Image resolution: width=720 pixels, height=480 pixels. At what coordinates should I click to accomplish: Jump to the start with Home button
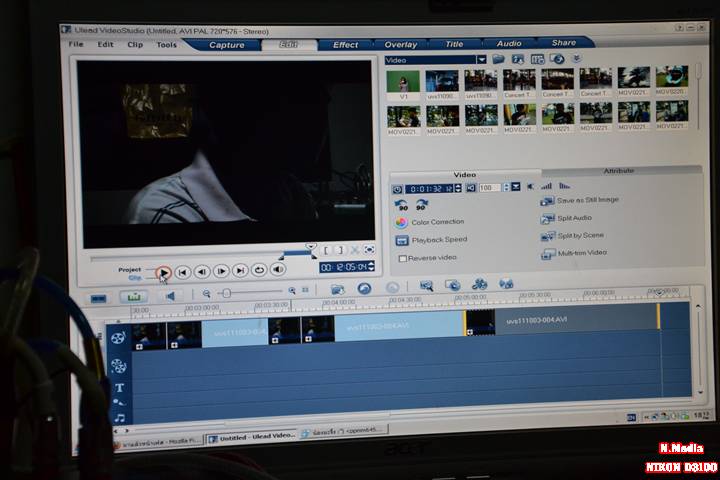pyautogui.click(x=183, y=272)
